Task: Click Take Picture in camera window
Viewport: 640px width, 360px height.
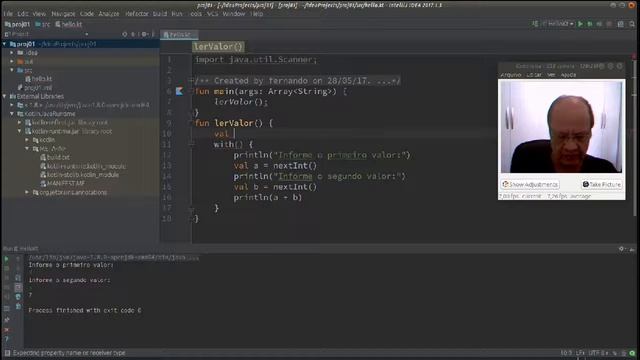Action: [602, 184]
